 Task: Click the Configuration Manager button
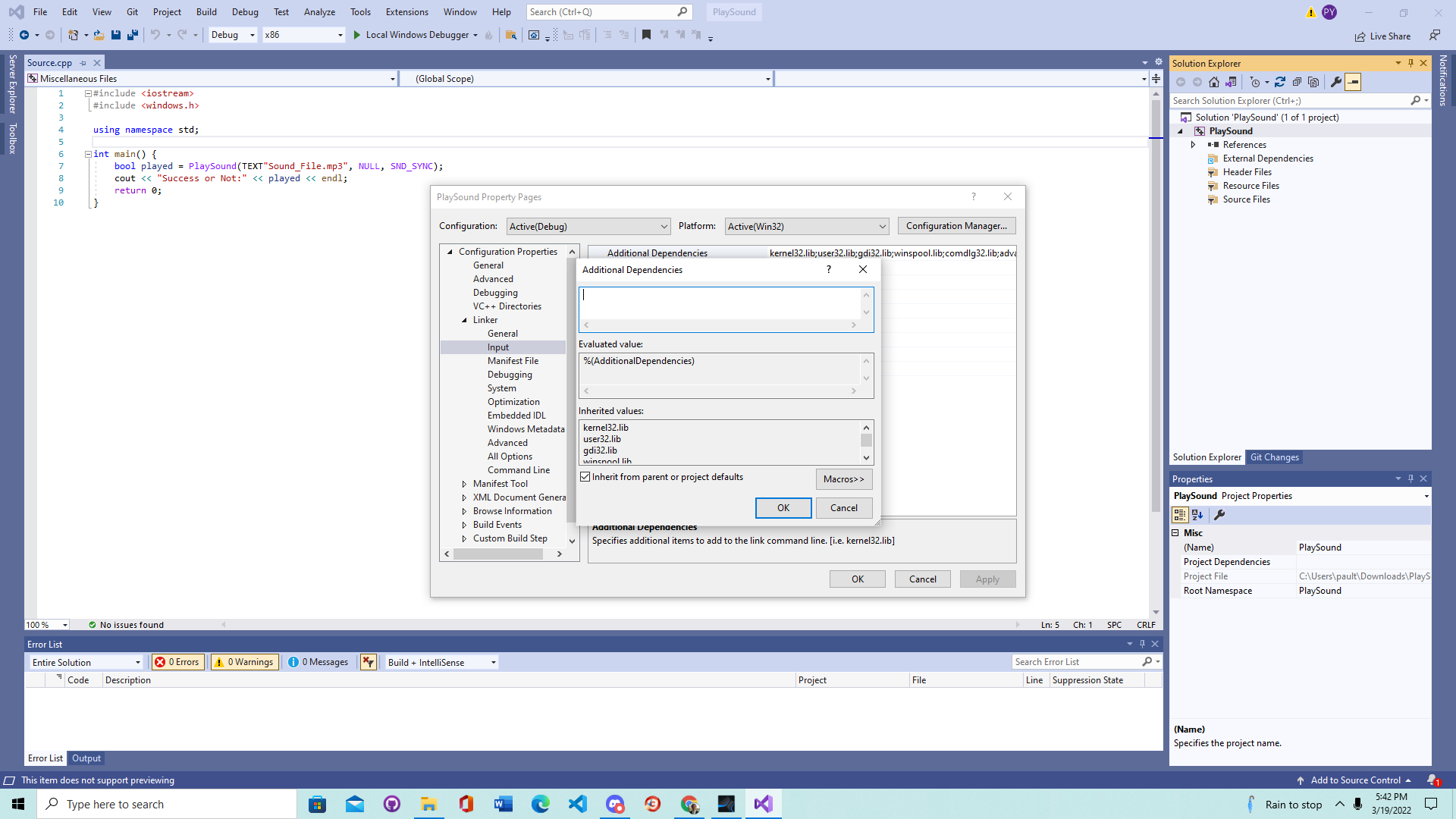click(x=956, y=226)
